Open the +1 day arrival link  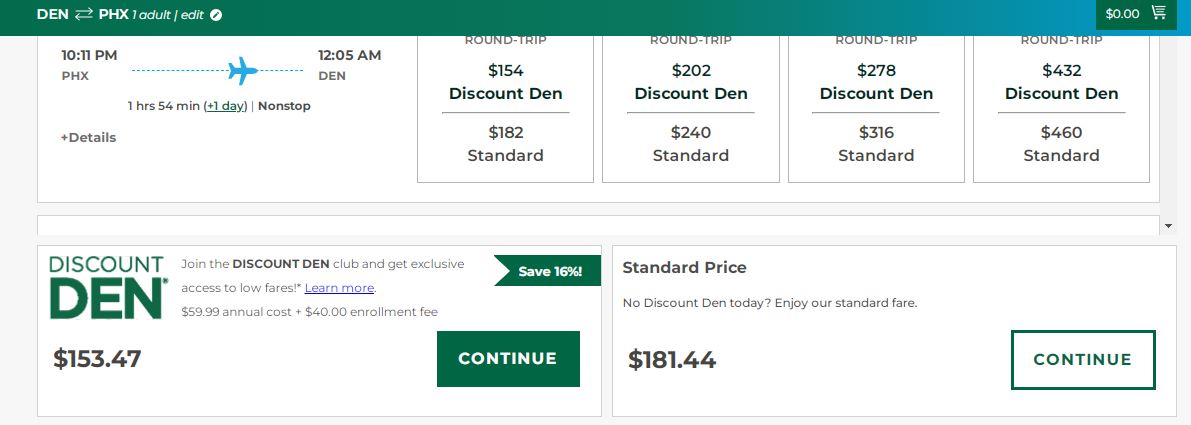pyautogui.click(x=226, y=106)
